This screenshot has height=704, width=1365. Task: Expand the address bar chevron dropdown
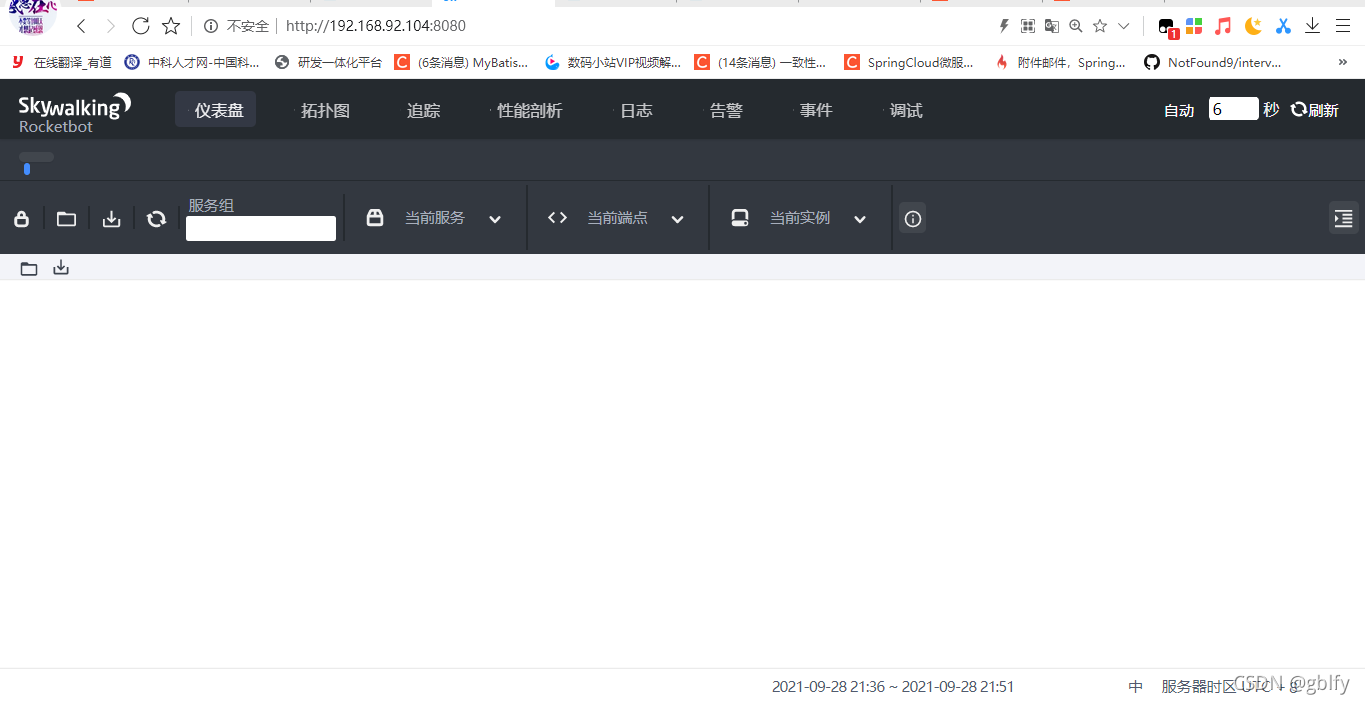click(1124, 26)
